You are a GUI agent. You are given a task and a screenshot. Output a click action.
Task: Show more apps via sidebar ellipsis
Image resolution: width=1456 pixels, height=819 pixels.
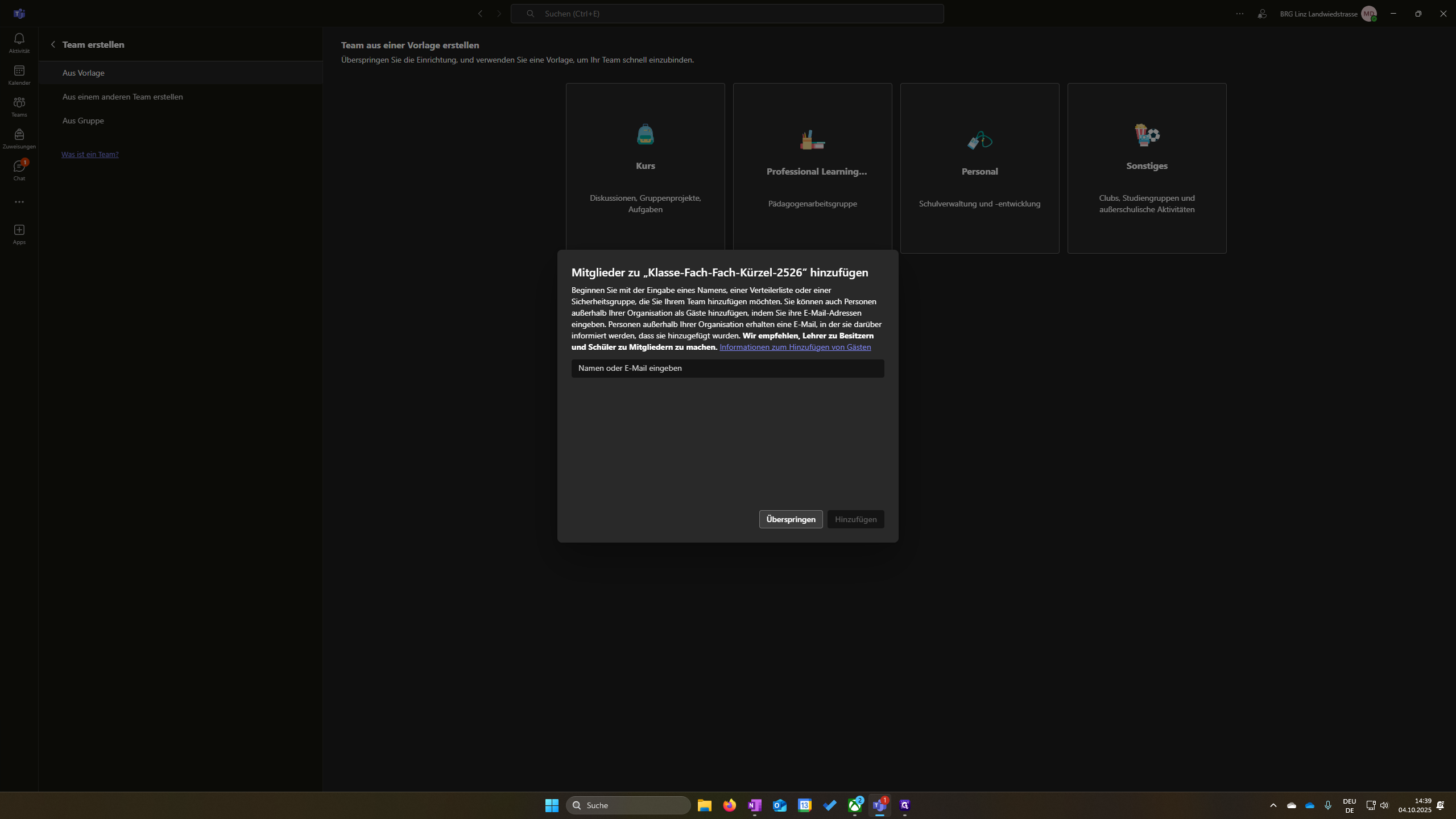(x=19, y=202)
